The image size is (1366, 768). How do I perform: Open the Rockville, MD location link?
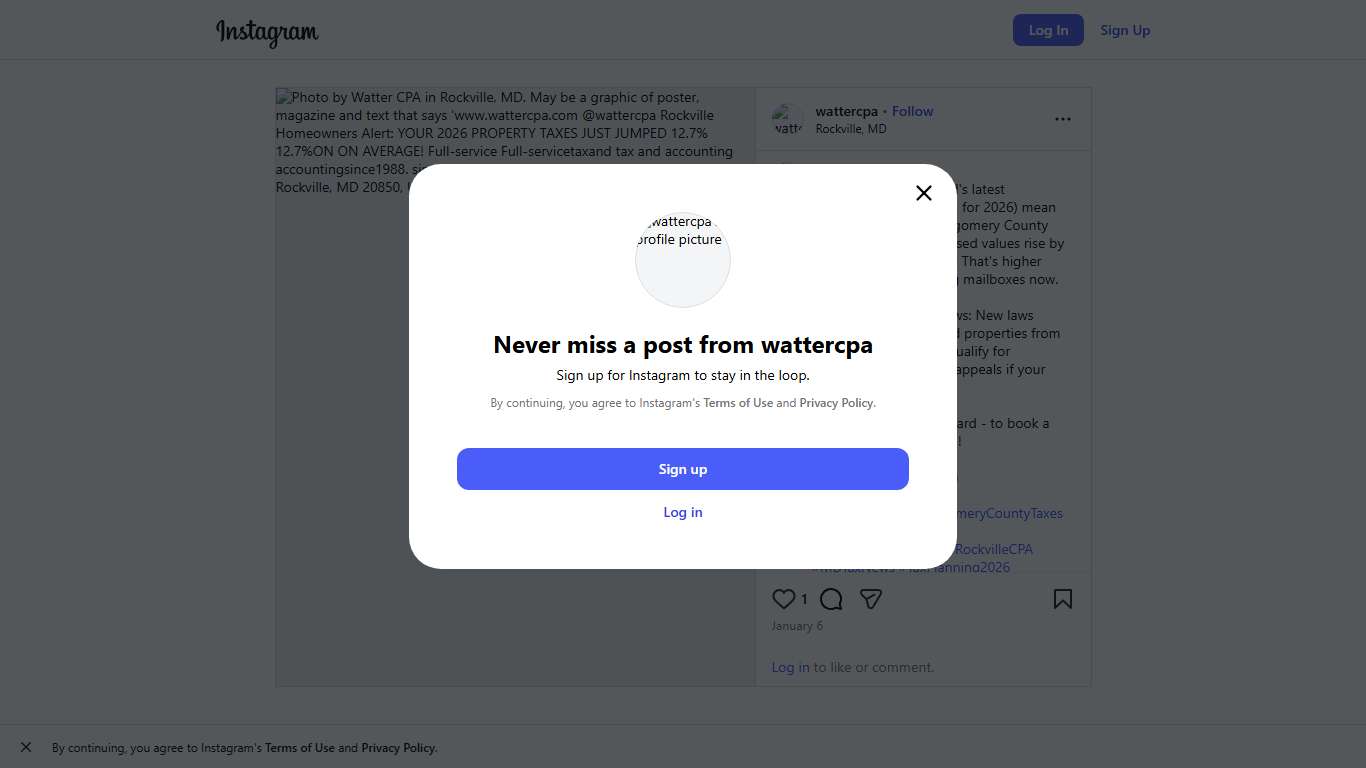click(x=850, y=129)
